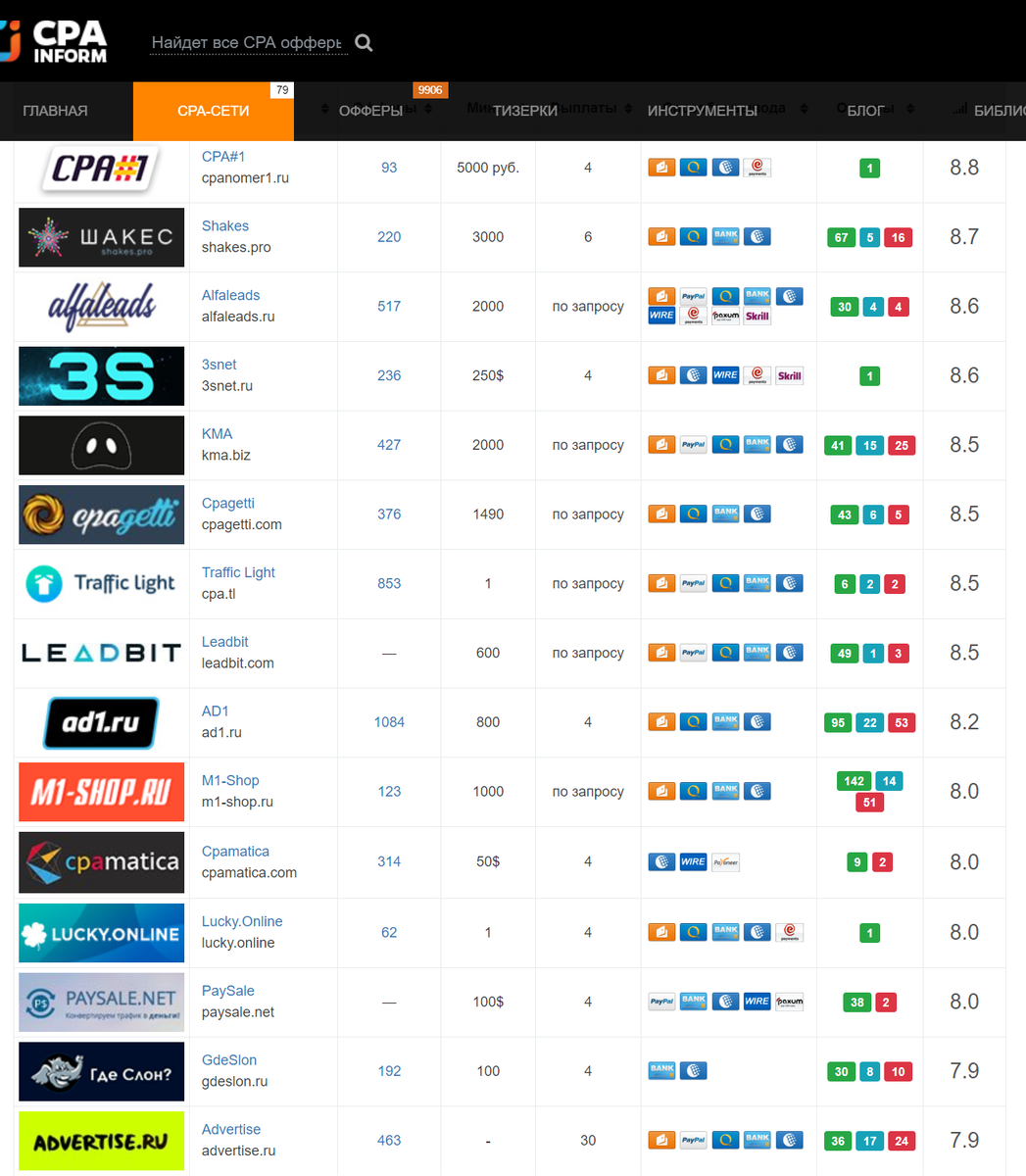The image size is (1026, 1176).
Task: Click WebMoney icon in AD1 row
Action: click(757, 722)
